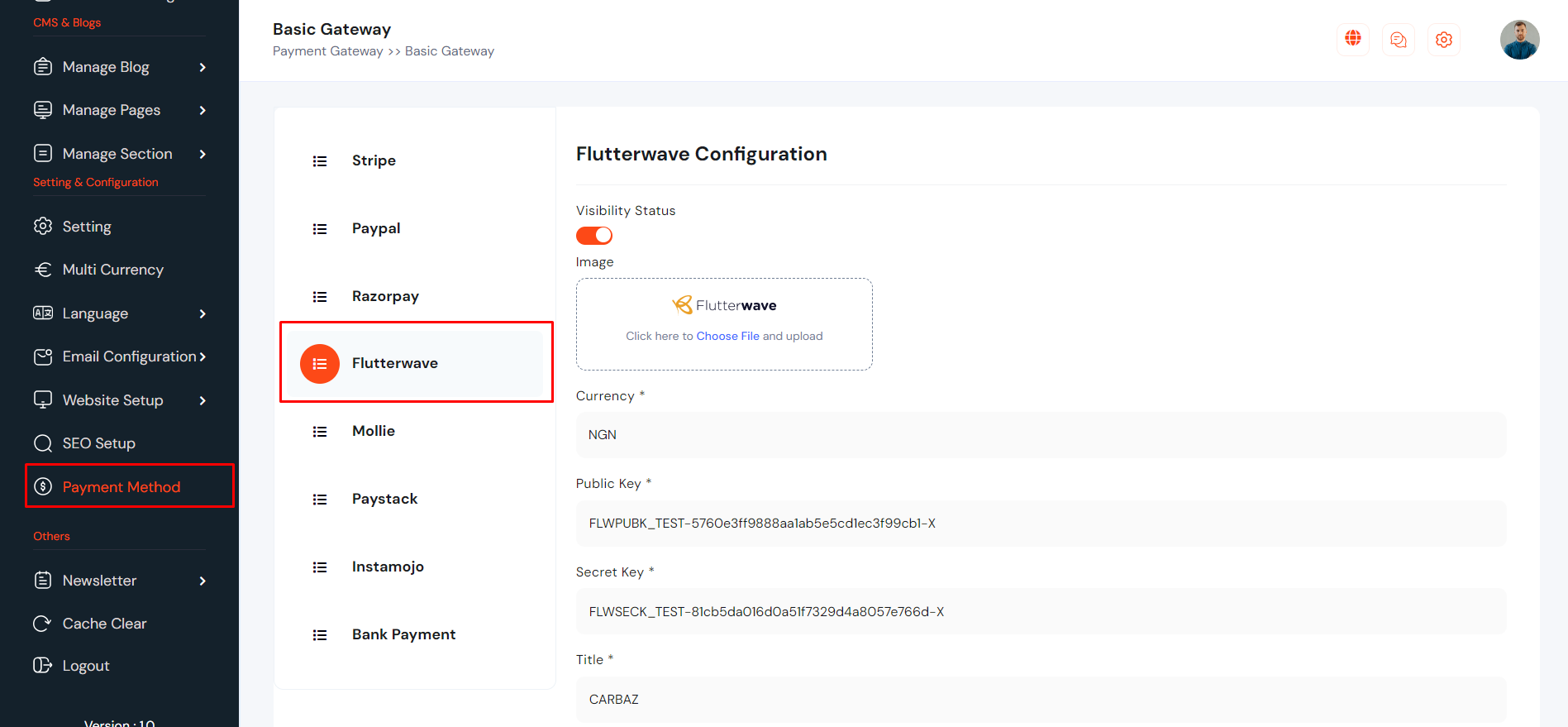Open the chat messages icon
Image resolution: width=1568 pixels, height=727 pixels.
[1398, 40]
